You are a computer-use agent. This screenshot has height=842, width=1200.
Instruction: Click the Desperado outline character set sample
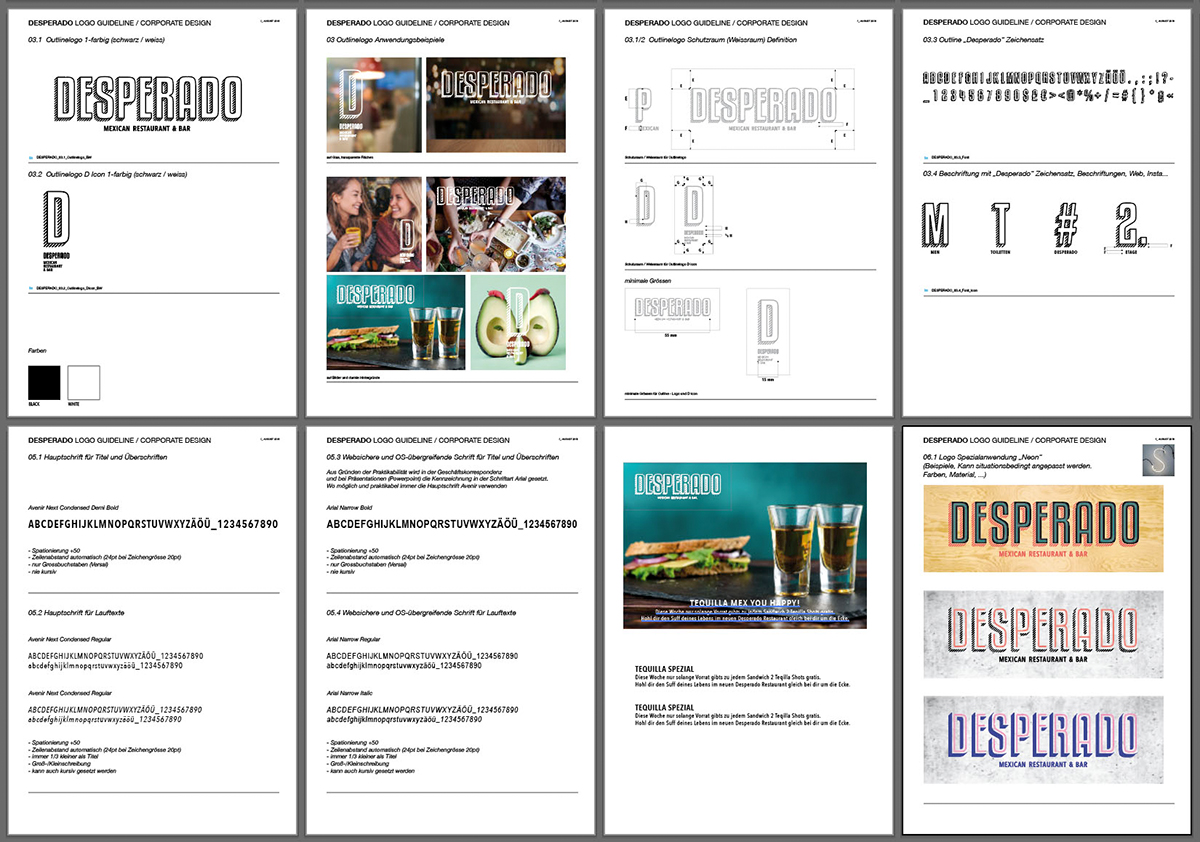pos(1047,86)
